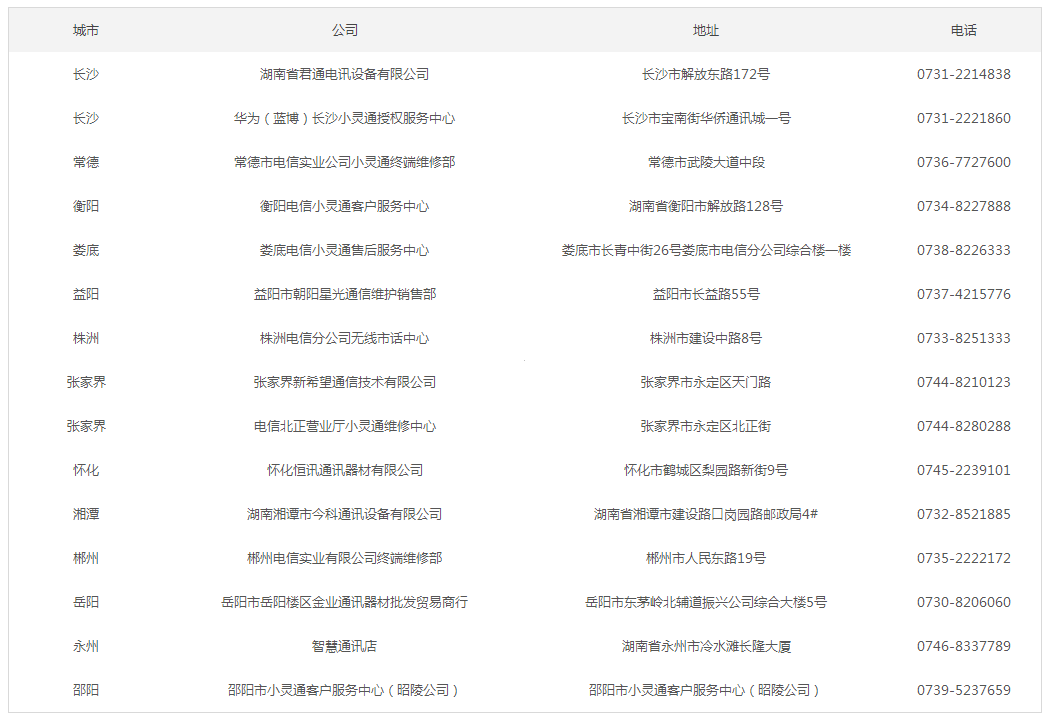Click the 公司 column header
This screenshot has width=1053, height=721.
pyautogui.click(x=345, y=30)
